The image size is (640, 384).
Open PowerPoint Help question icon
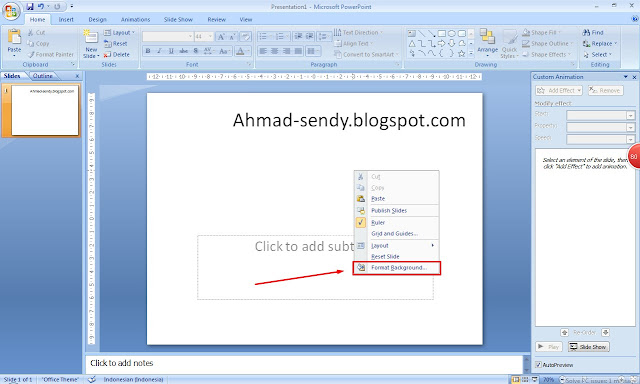[x=635, y=19]
